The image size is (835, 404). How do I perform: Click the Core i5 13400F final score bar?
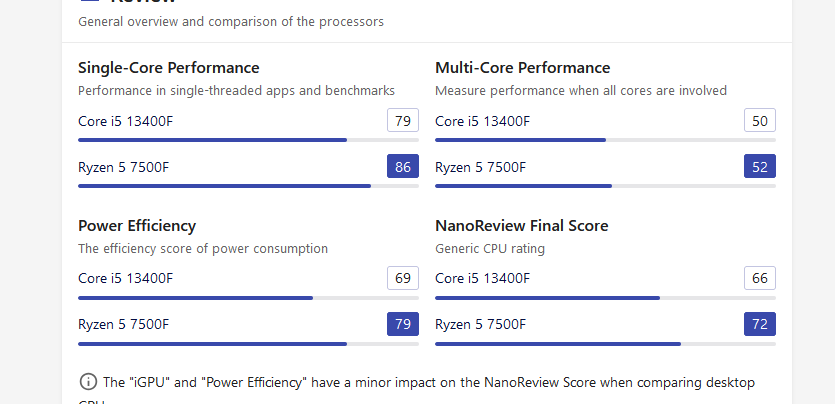(605, 298)
